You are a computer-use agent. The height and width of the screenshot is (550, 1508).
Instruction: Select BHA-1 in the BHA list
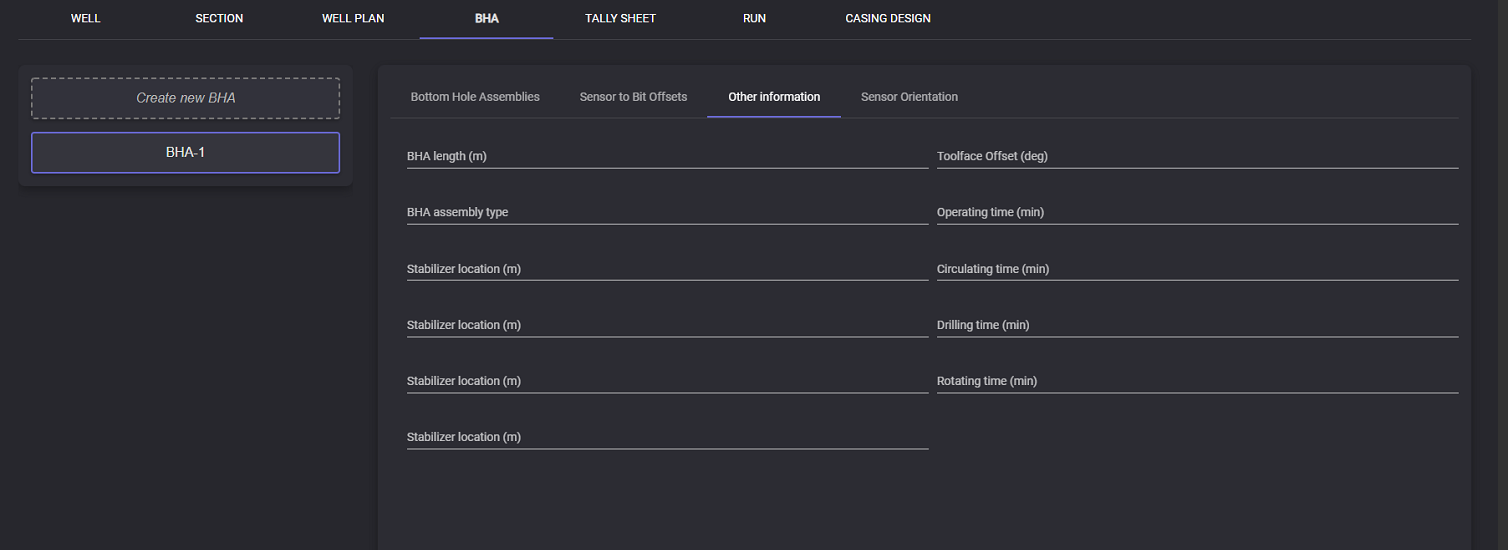pyautogui.click(x=186, y=153)
